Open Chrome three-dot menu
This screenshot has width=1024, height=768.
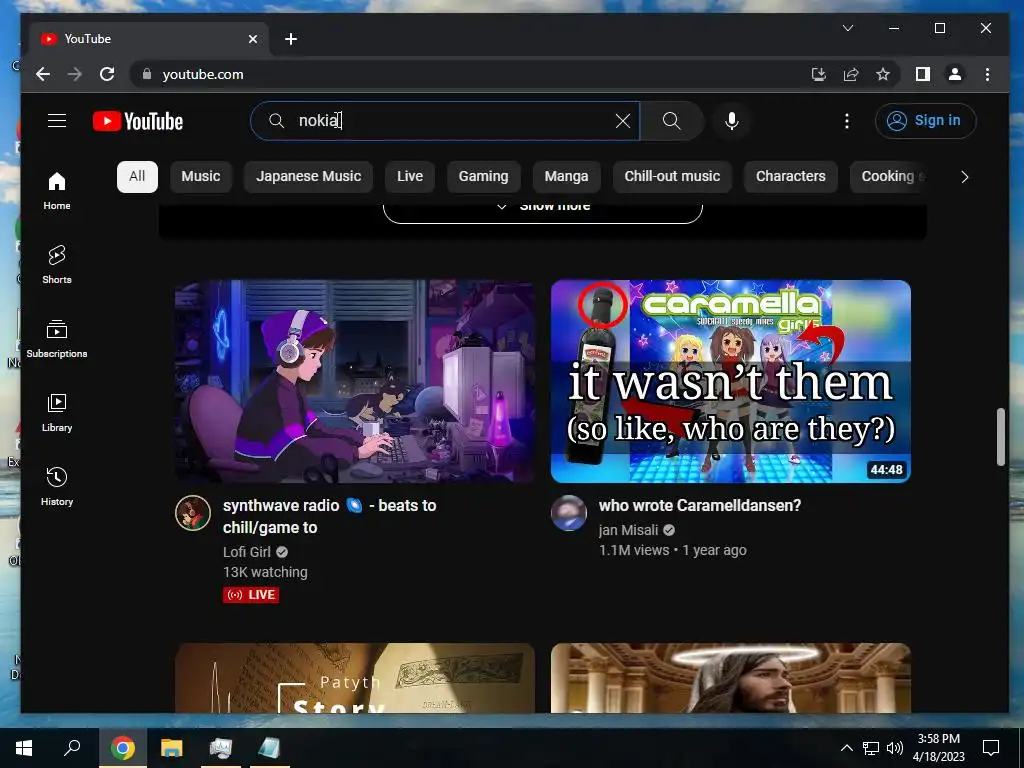pos(987,74)
